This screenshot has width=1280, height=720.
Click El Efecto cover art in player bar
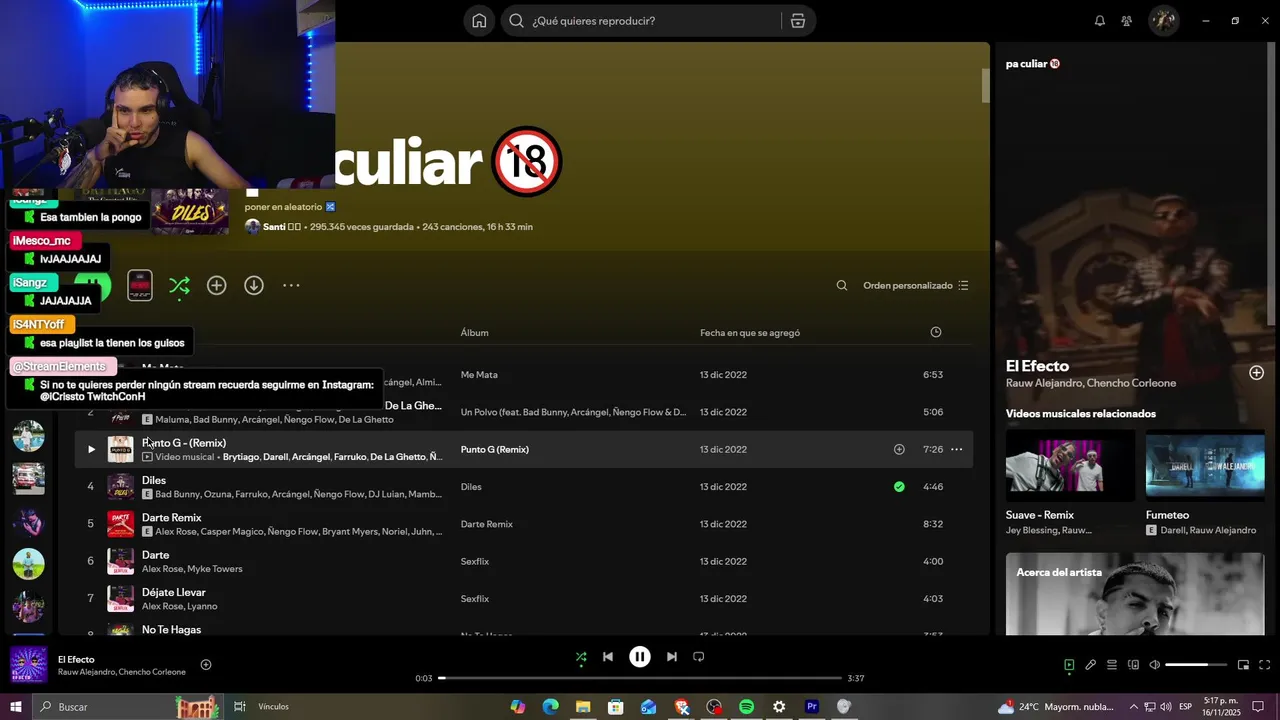[28, 665]
